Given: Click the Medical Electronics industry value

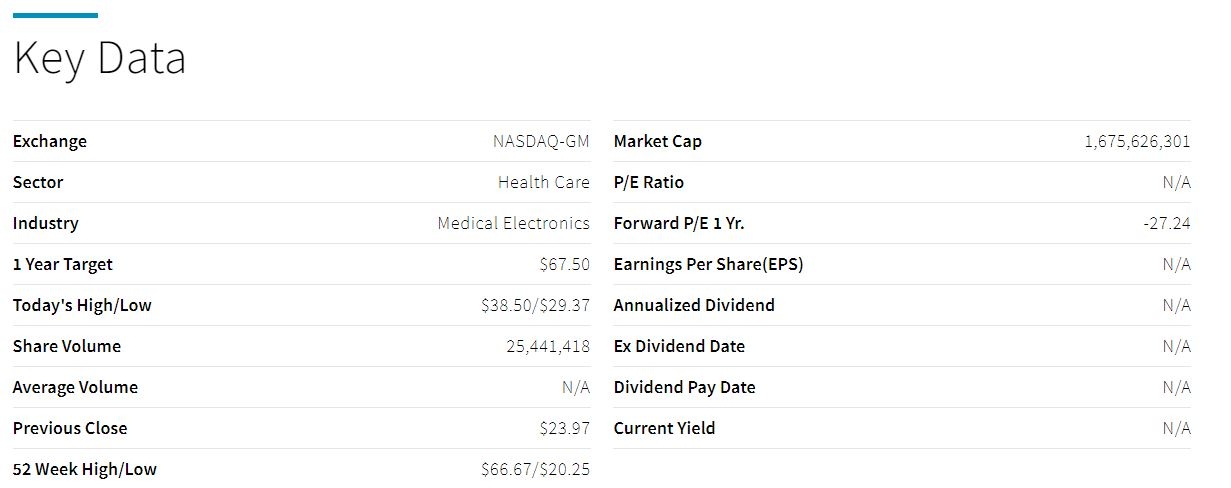Looking at the screenshot, I should pyautogui.click(x=514, y=223).
